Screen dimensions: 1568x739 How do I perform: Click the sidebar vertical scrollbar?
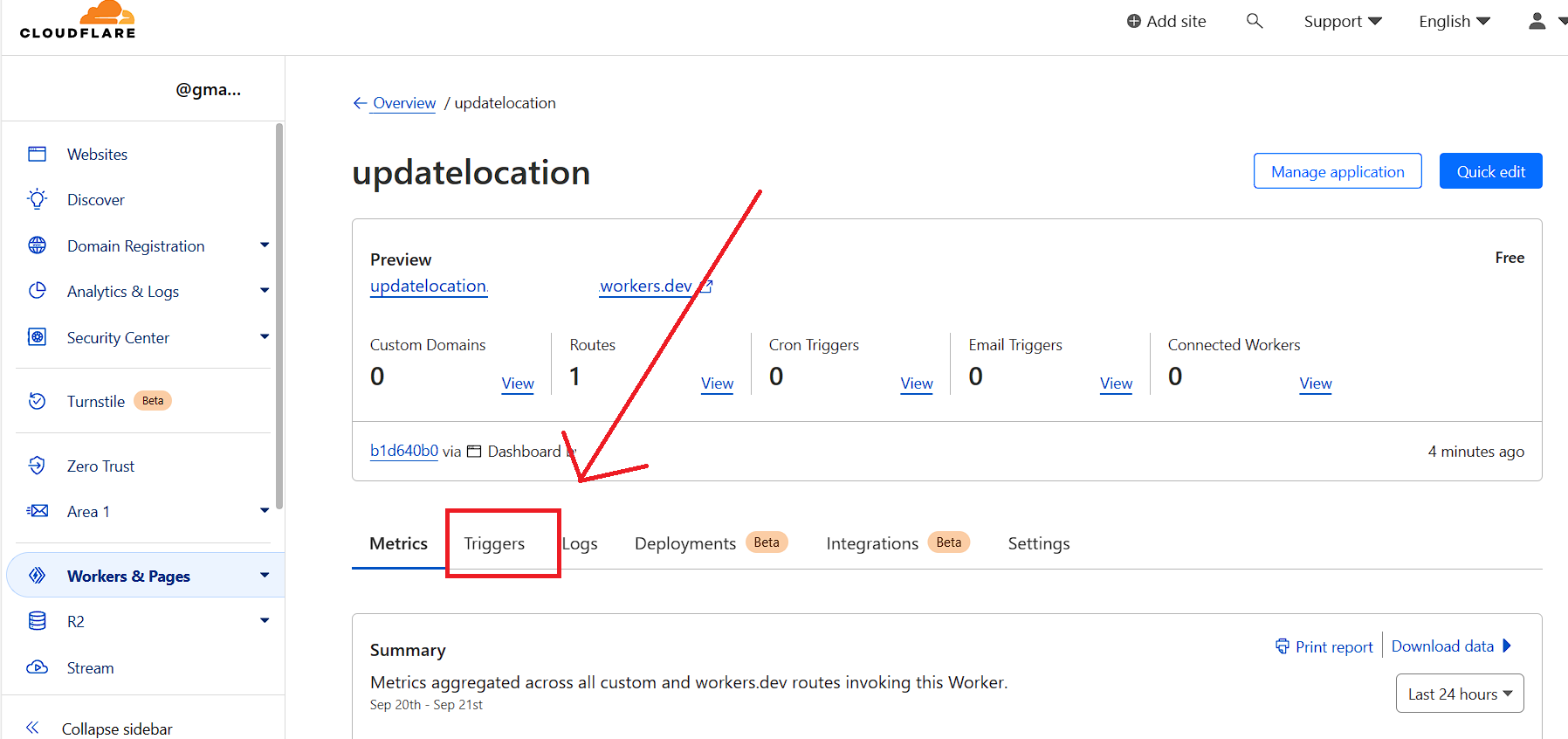click(x=279, y=316)
